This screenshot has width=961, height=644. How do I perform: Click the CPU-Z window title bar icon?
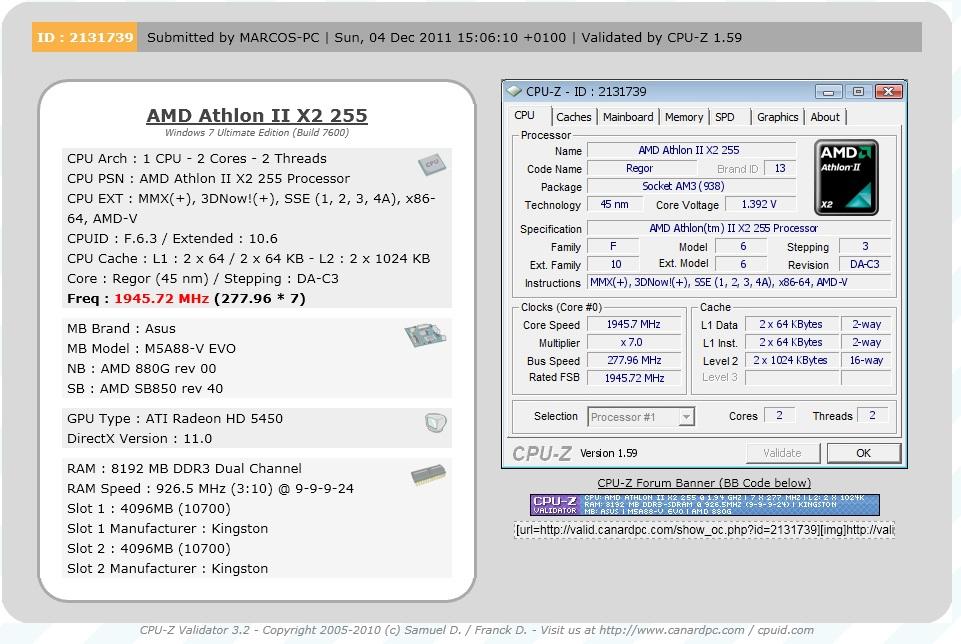[x=514, y=91]
